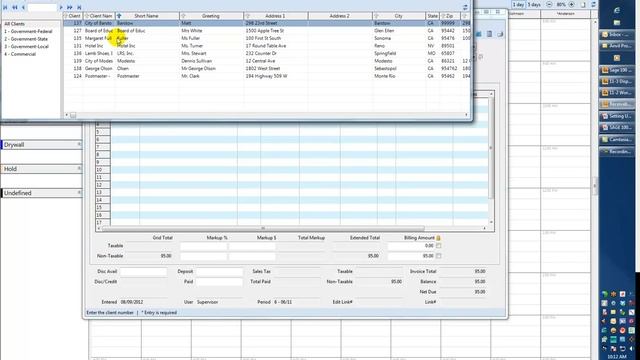Click the 10:12 AM system clock
The width and height of the screenshot is (640, 360).
(617, 357)
